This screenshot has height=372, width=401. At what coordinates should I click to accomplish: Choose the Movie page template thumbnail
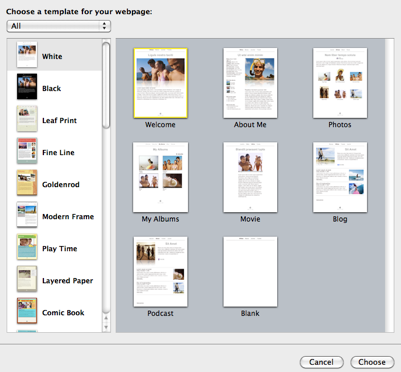250,177
